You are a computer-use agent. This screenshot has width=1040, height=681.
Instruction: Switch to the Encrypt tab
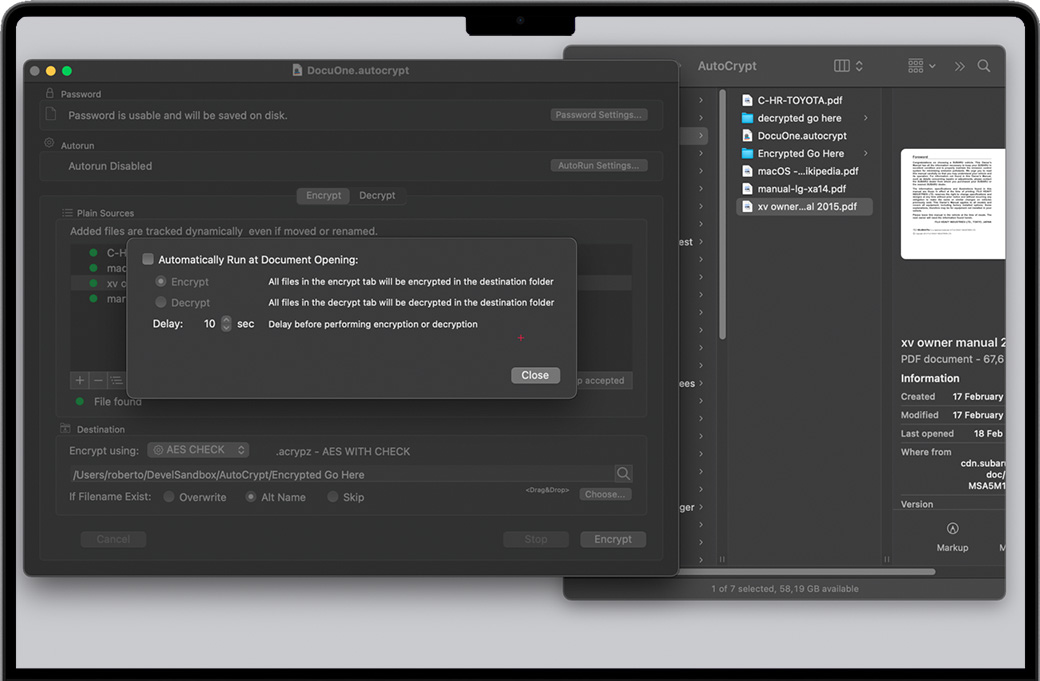tap(323, 196)
